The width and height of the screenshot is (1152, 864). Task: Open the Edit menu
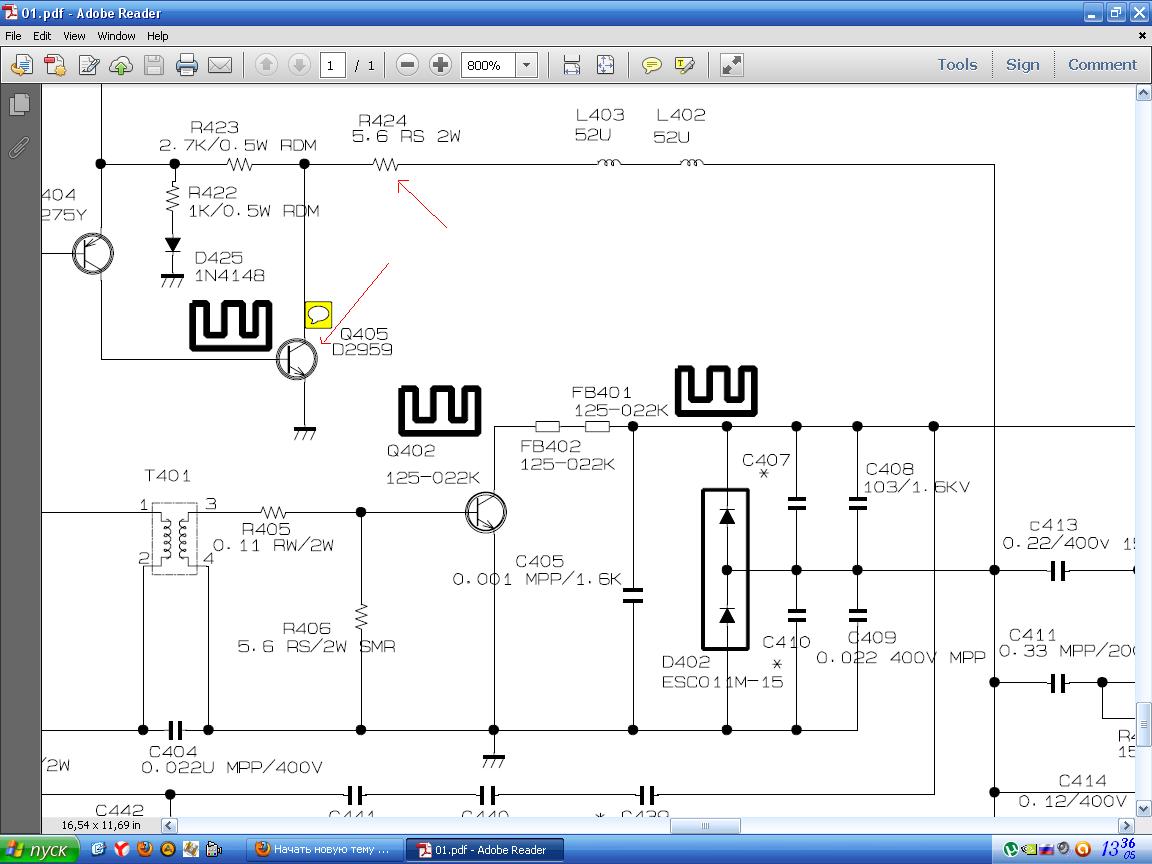pos(42,35)
